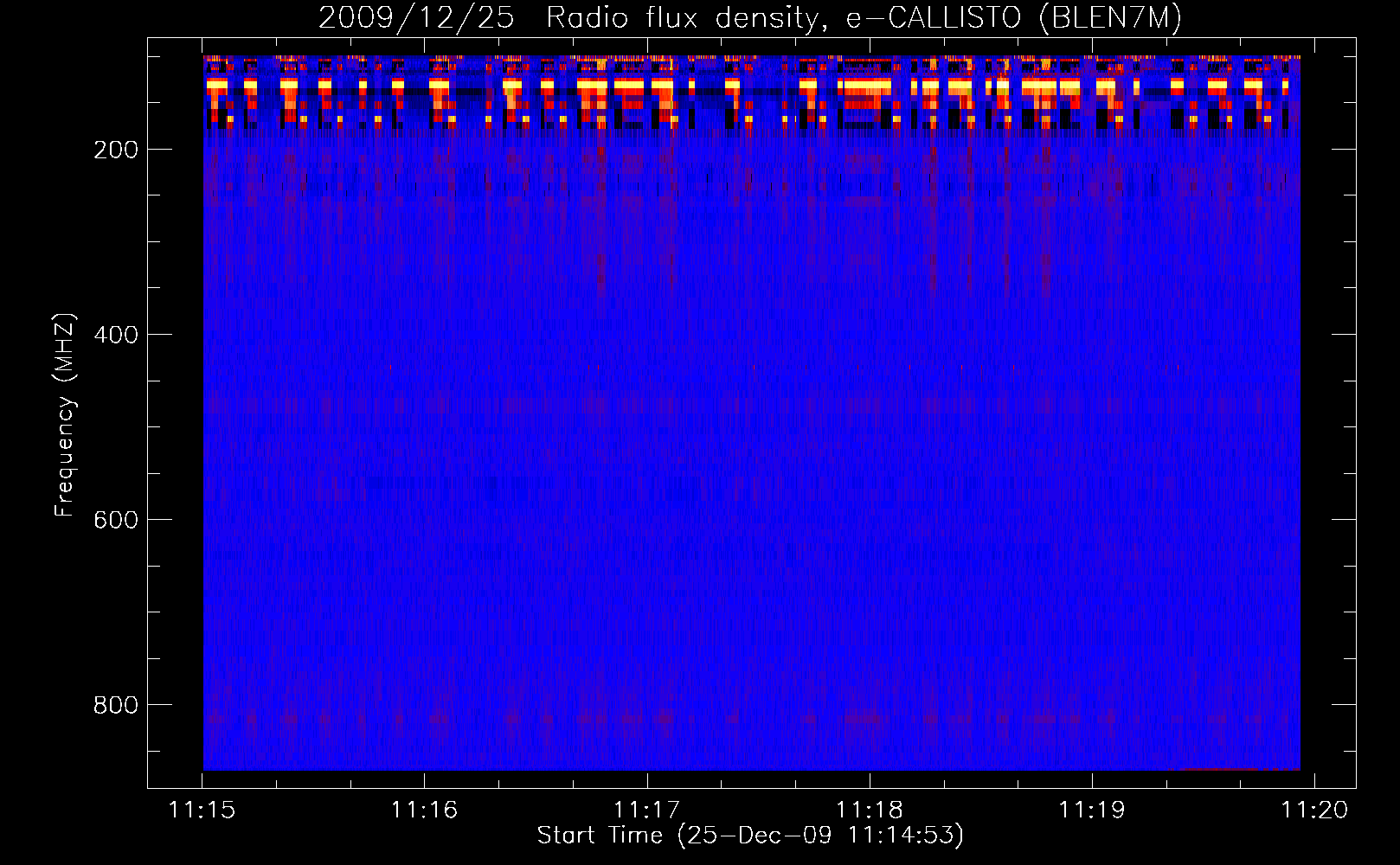Click the 800 frequency tick label

(116, 705)
